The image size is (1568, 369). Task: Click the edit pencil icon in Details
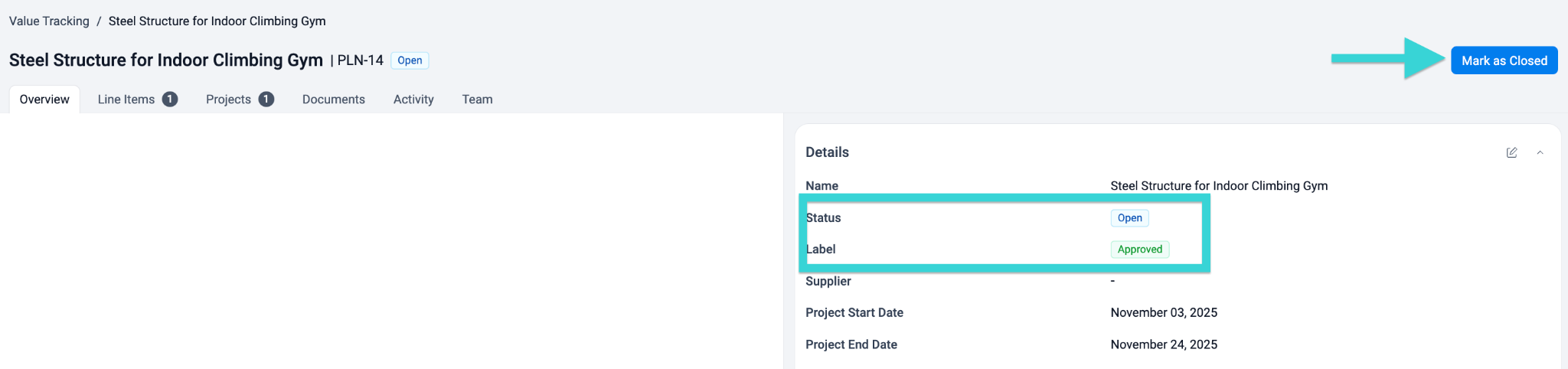point(1511,152)
